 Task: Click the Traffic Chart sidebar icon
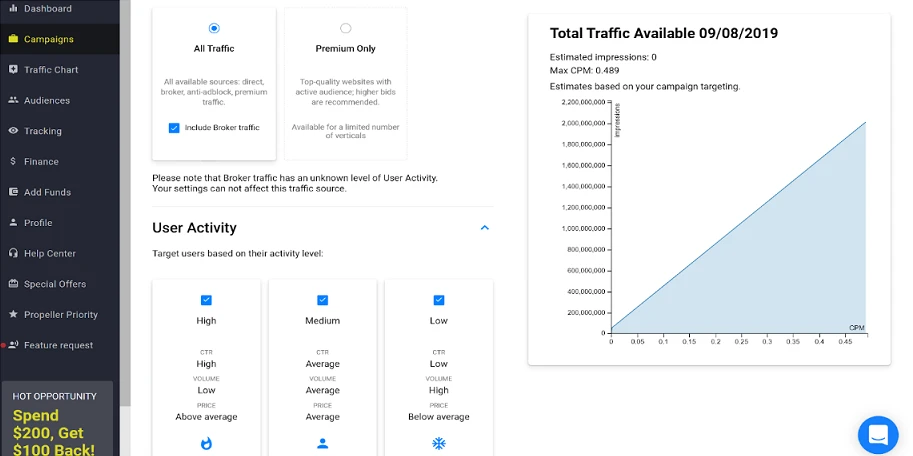tap(13, 69)
